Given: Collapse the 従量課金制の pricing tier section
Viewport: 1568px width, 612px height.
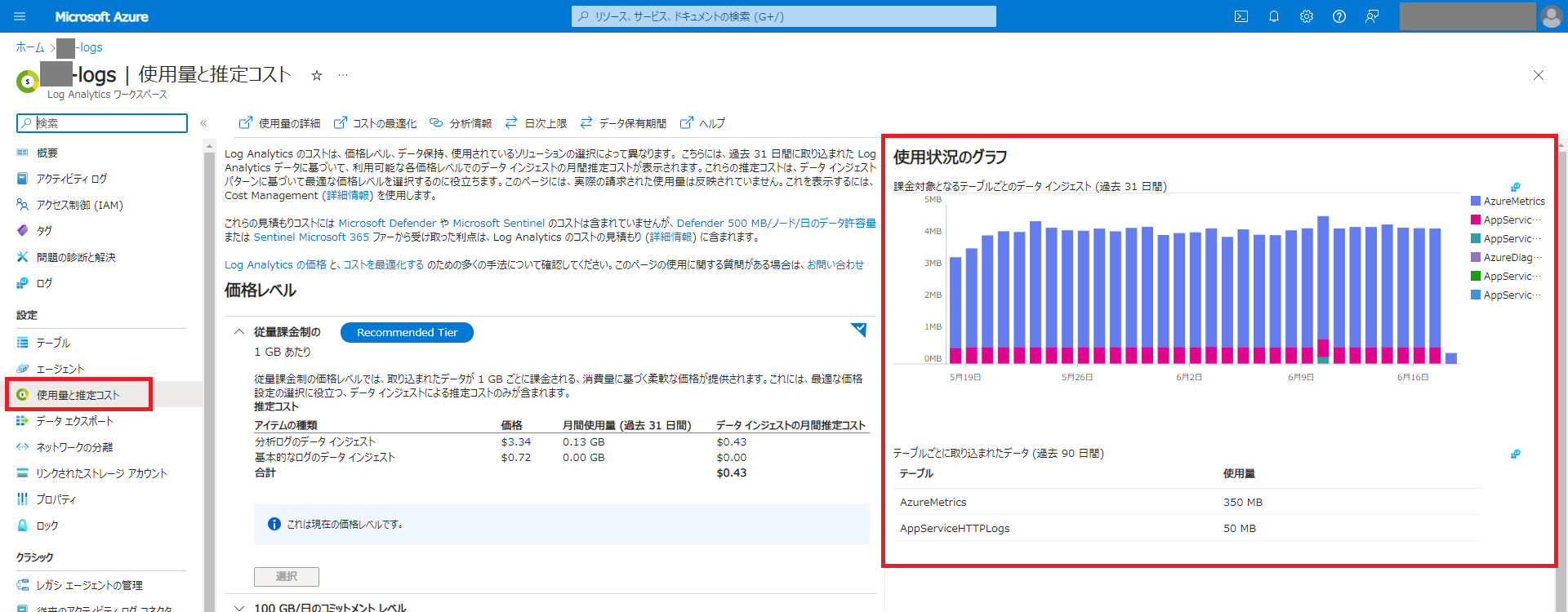Looking at the screenshot, I should [x=239, y=332].
